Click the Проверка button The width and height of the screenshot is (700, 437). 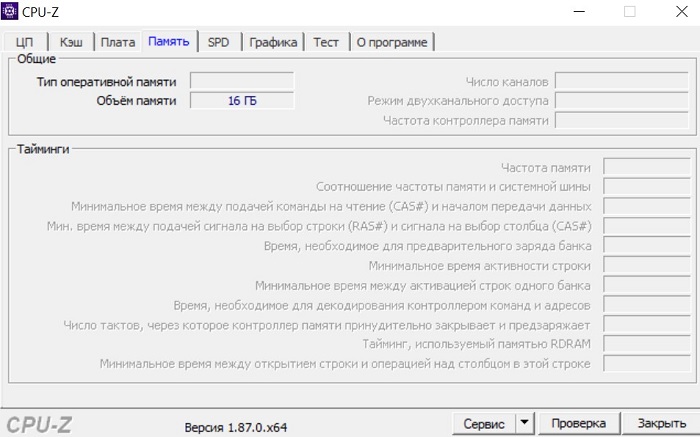click(x=579, y=423)
